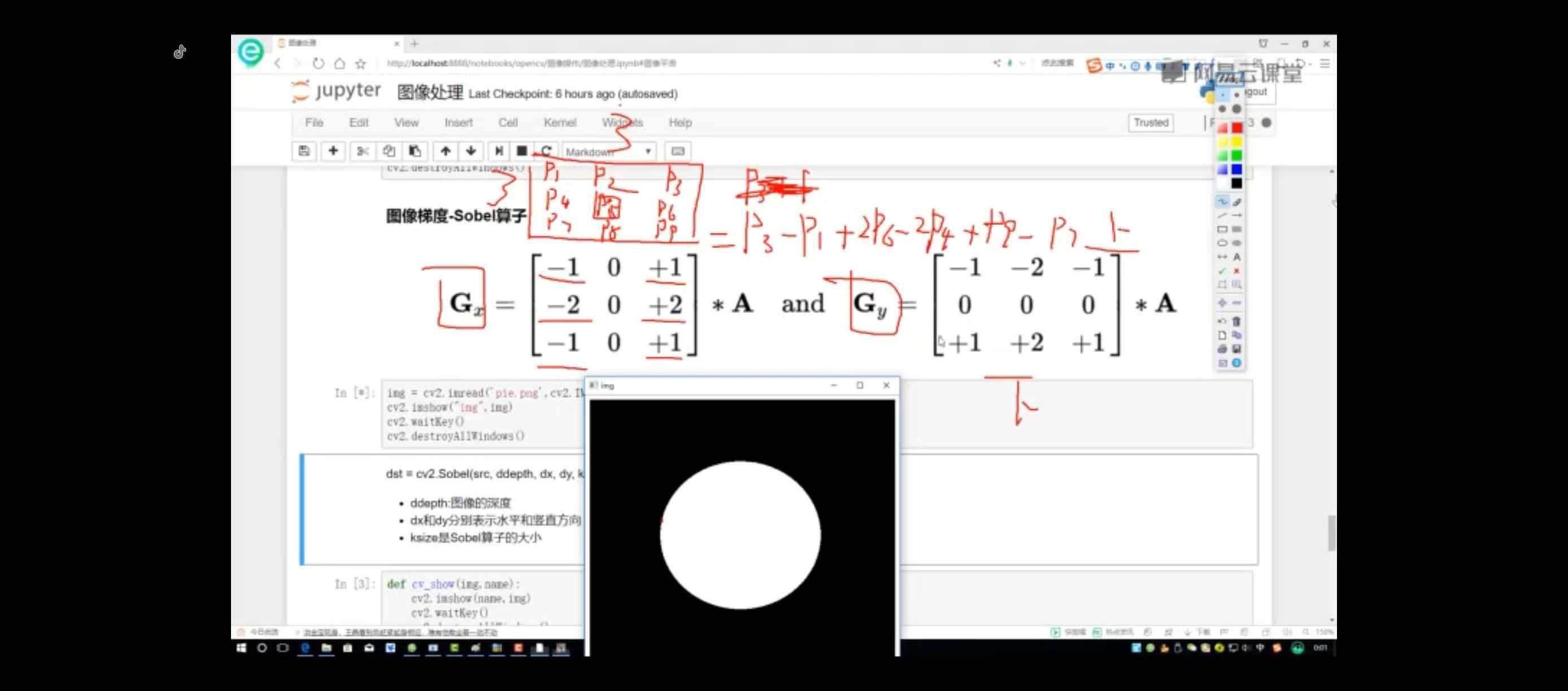Open the Cell menu
The height and width of the screenshot is (691, 1568).
tap(508, 123)
